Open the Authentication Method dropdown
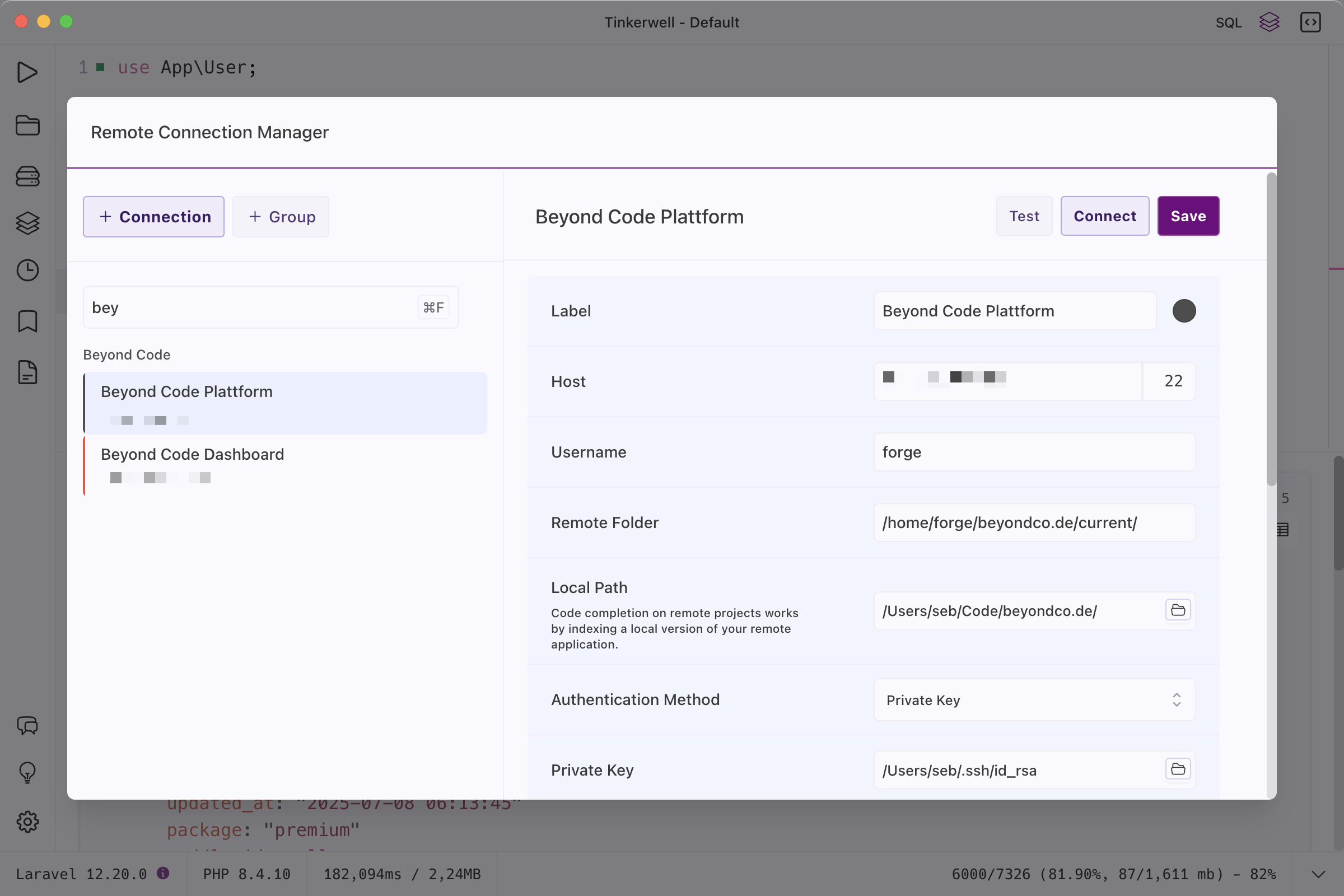 click(x=1034, y=700)
